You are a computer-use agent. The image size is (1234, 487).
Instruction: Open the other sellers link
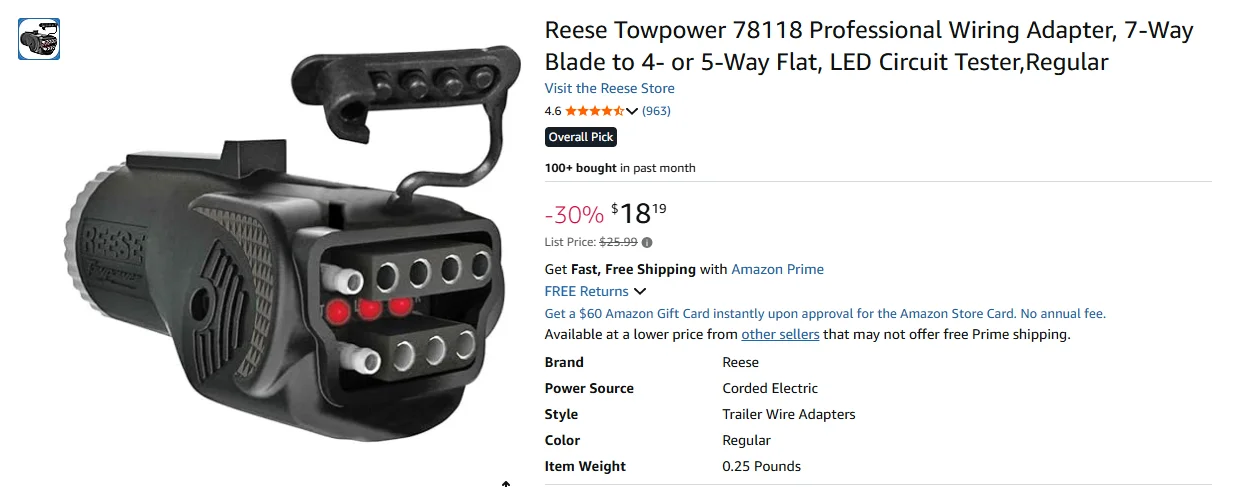[x=780, y=334]
